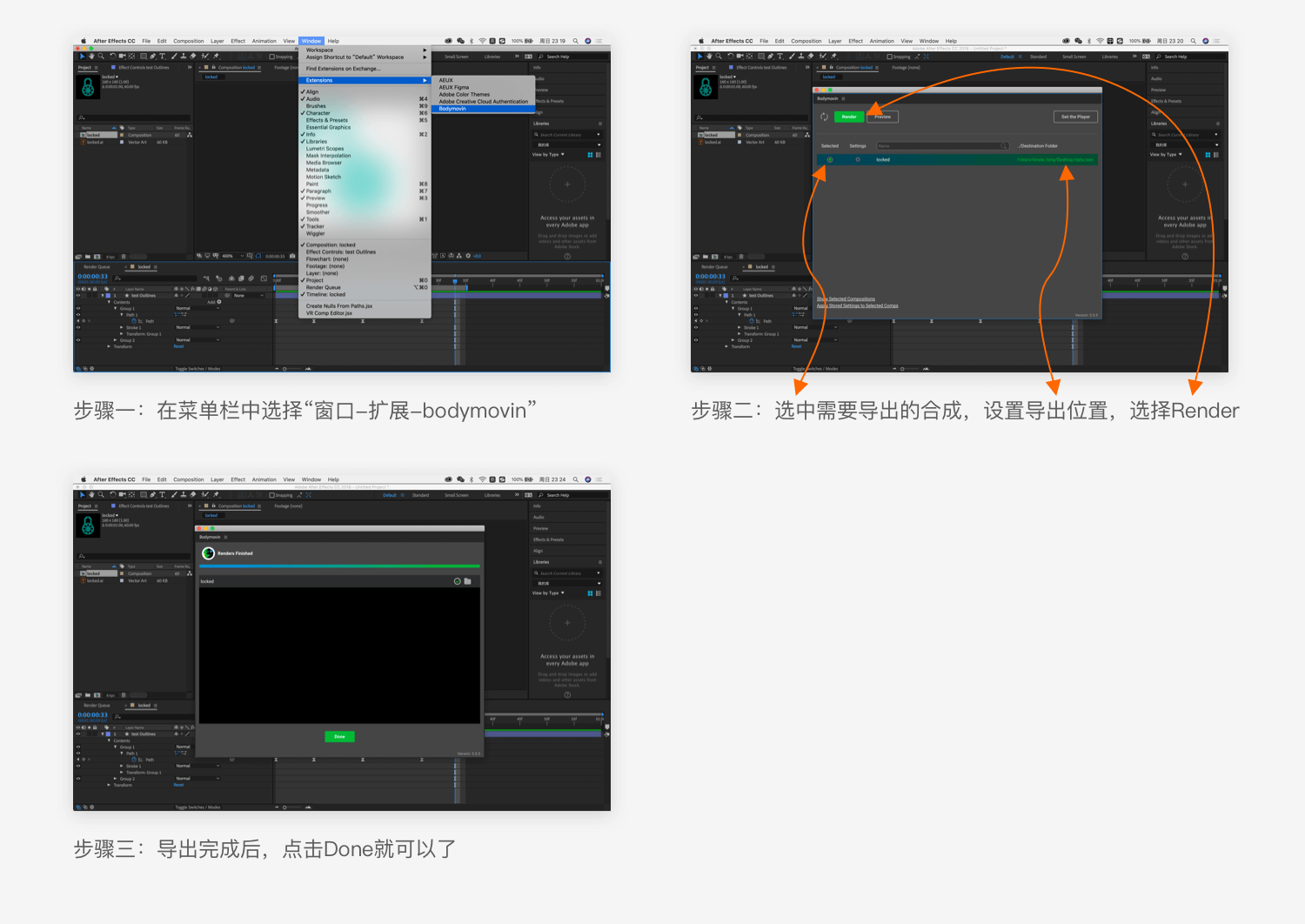Open the Workspace submenu in Window menu
This screenshot has height=924, width=1305.
tap(365, 50)
